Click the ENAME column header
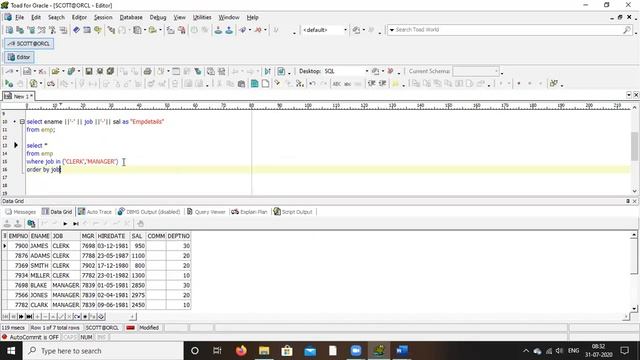The image size is (640, 360). click(40, 236)
